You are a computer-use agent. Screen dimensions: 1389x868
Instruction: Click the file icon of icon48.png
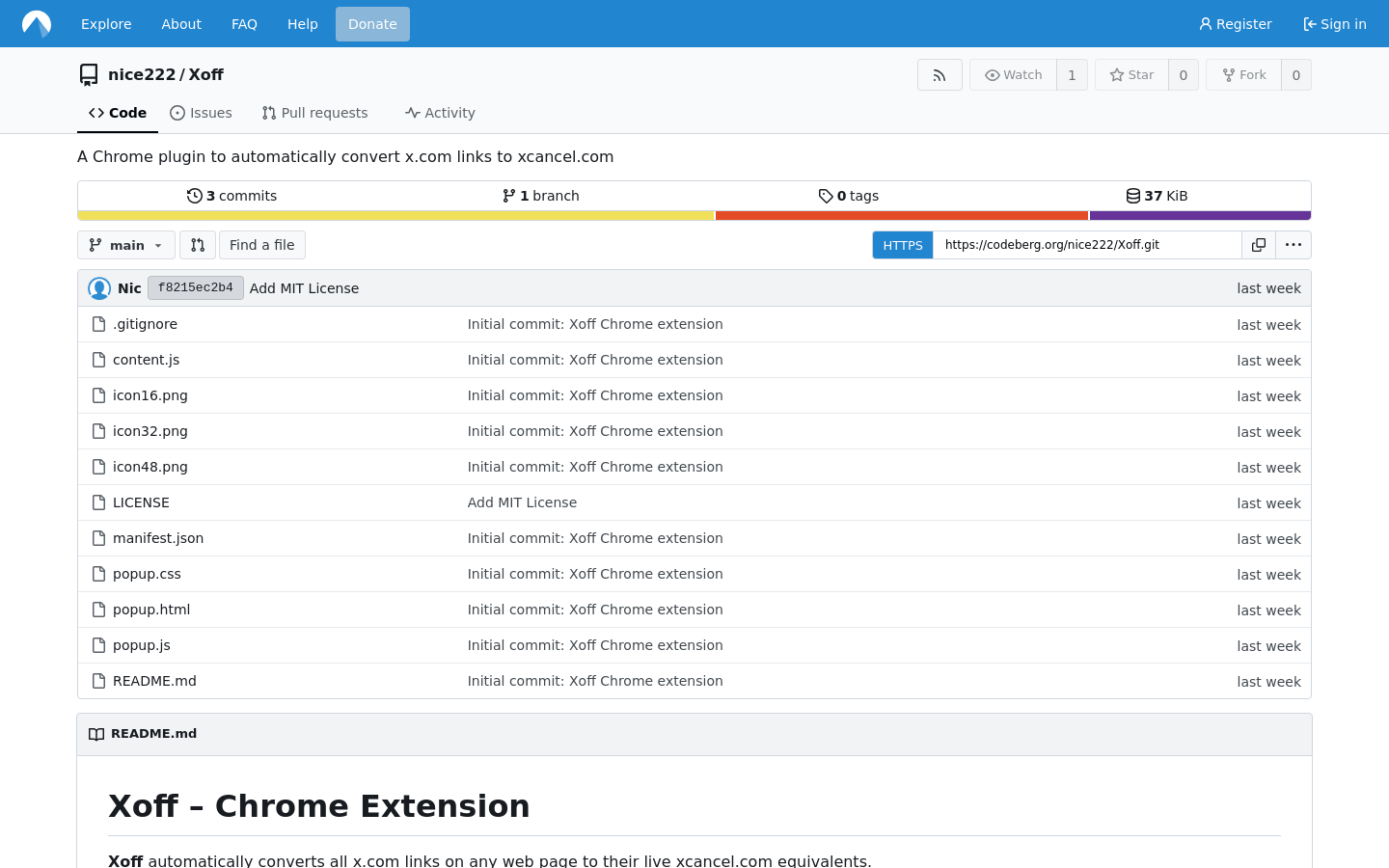[98, 467]
